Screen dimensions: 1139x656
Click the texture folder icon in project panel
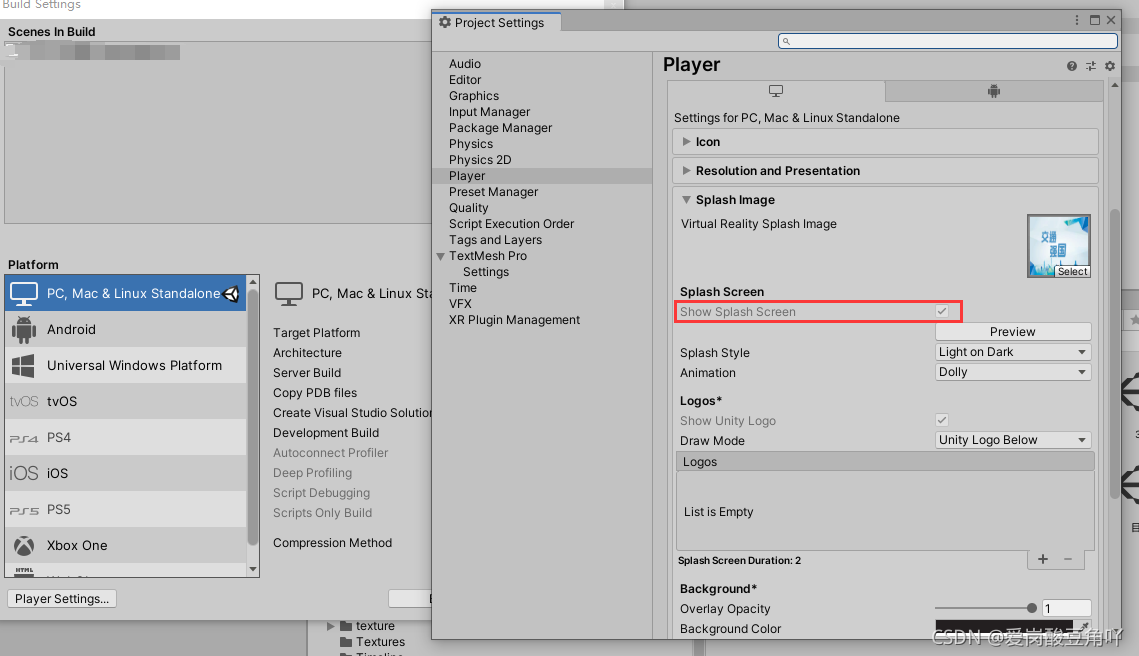coord(346,625)
